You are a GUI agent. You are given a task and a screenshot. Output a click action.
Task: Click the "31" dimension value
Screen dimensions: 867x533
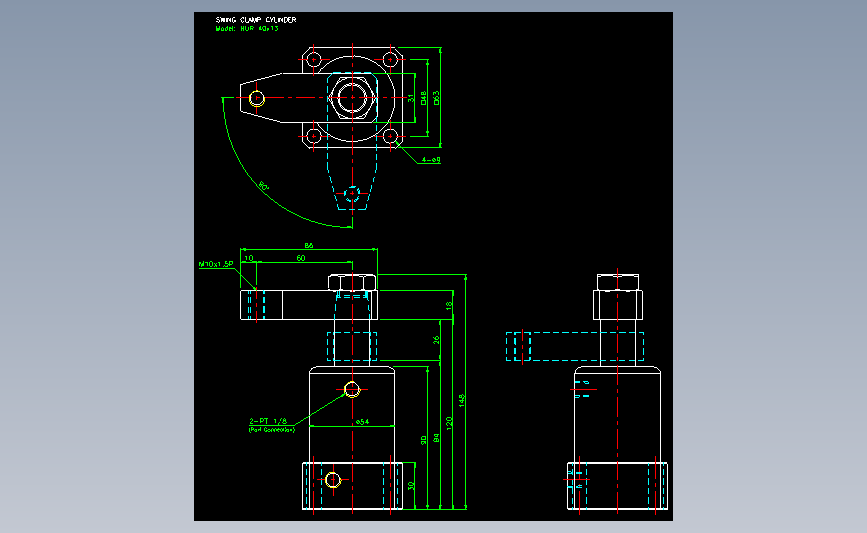pos(410,98)
